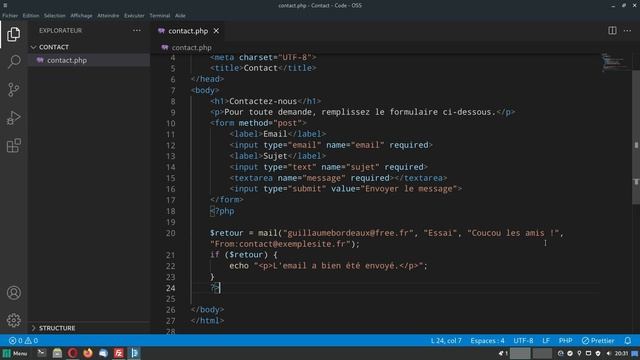Open the file manager taskbar icon
The width and height of the screenshot is (640, 360).
[57, 353]
